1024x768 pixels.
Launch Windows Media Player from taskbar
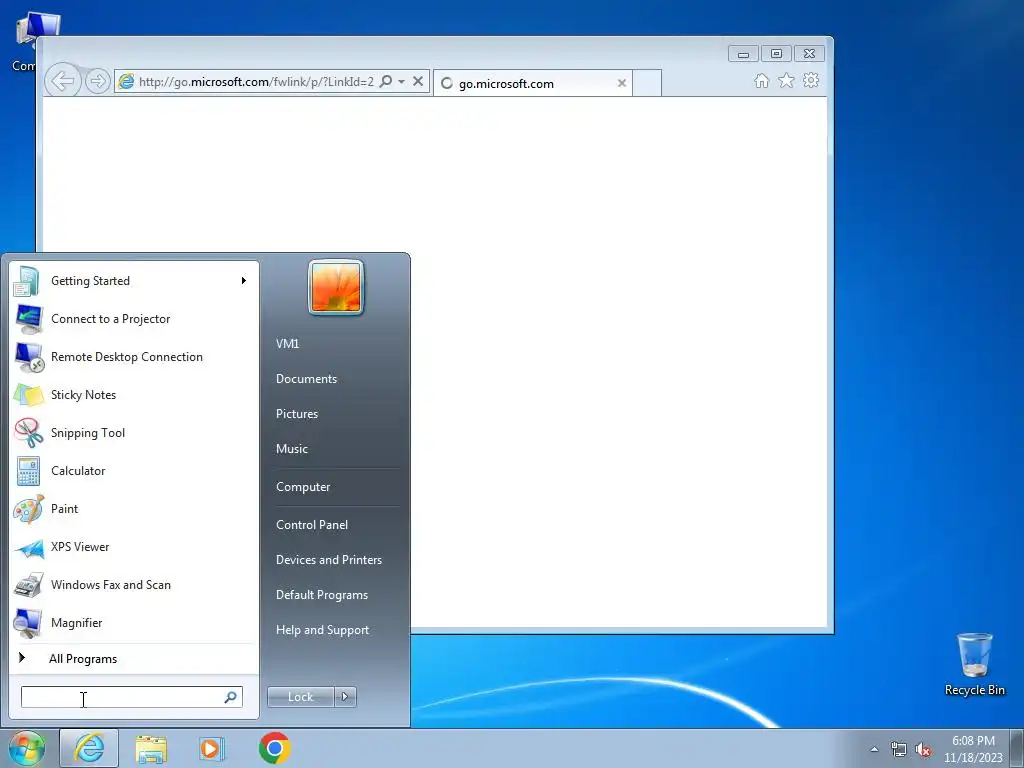[210, 748]
